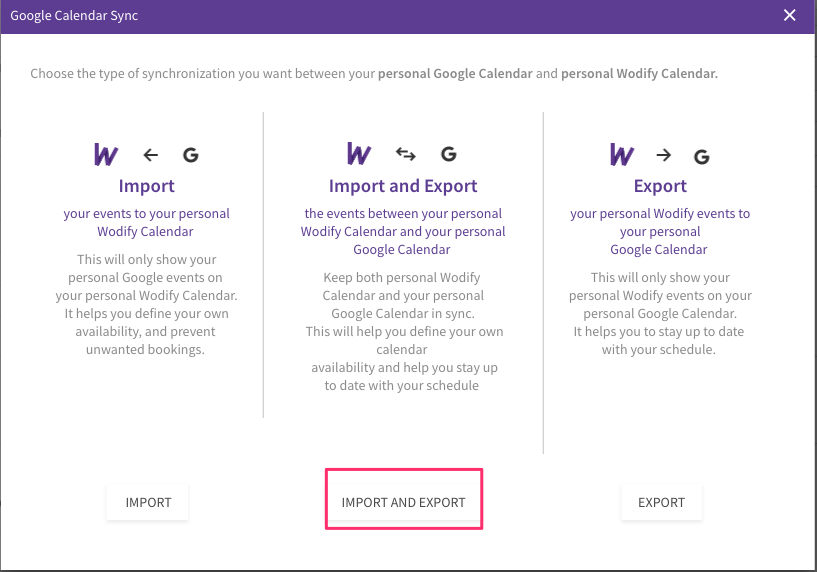Close the Google Calendar Sync dialog
Screen dimensions: 817x572
(x=789, y=15)
